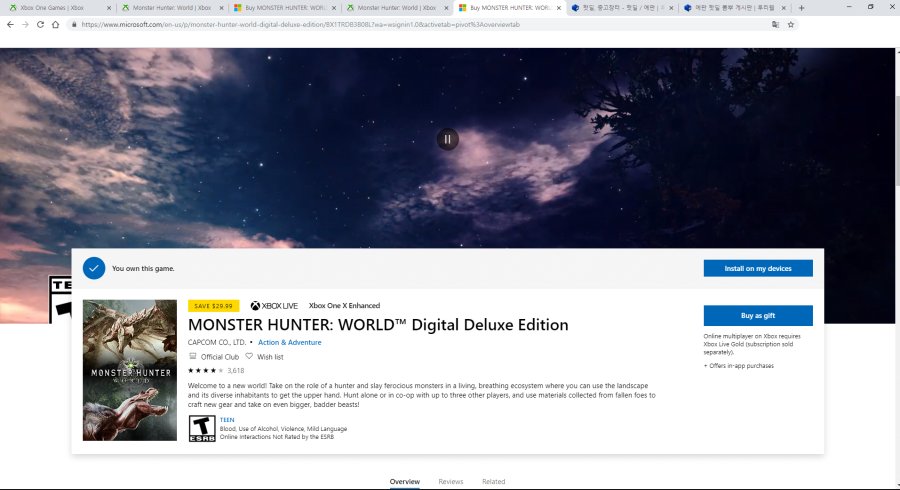
Task: Select the Overview tab
Action: [405, 482]
